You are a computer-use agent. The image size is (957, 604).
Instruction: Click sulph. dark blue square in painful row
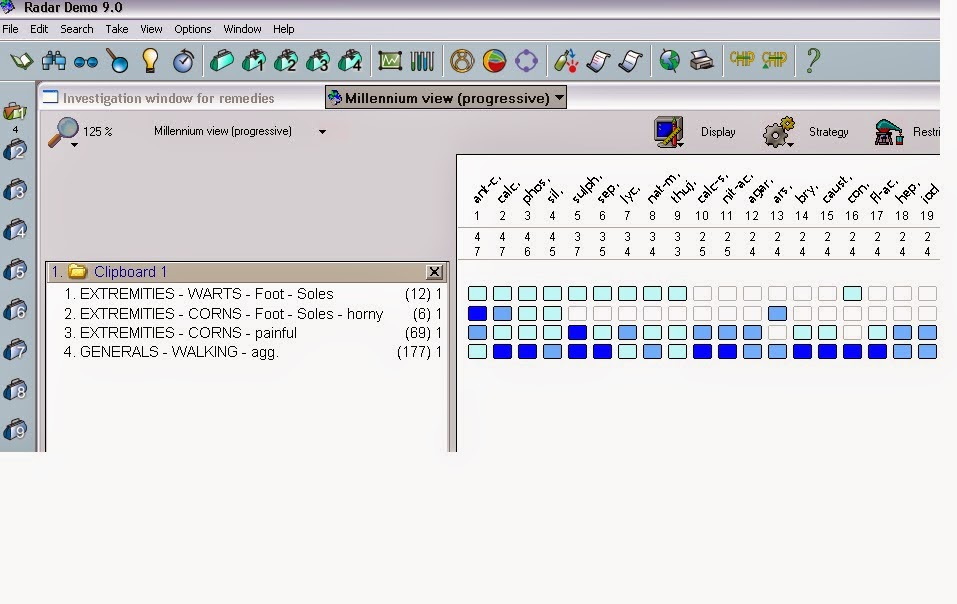pyautogui.click(x=577, y=333)
